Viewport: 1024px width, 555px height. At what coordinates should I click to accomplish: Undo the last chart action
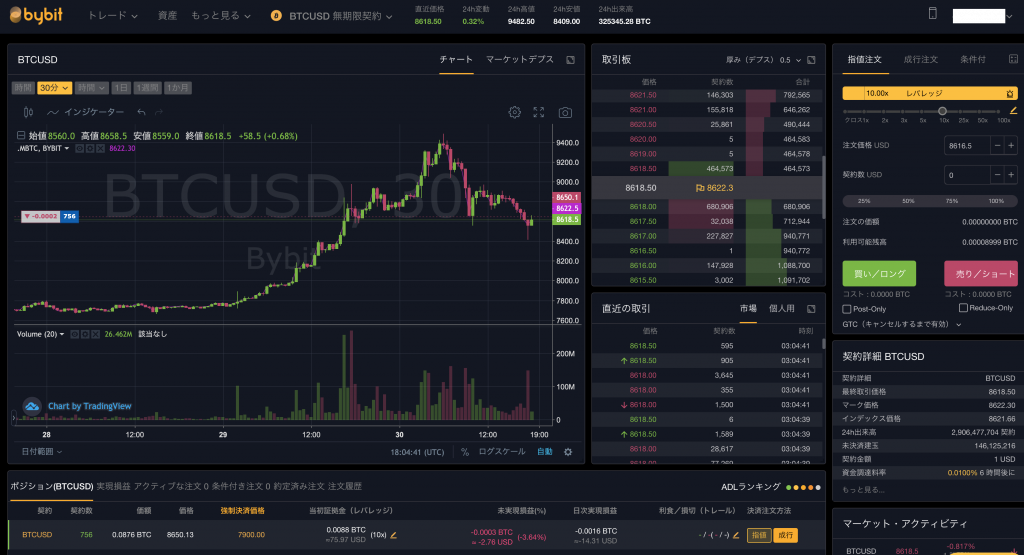pyautogui.click(x=141, y=112)
